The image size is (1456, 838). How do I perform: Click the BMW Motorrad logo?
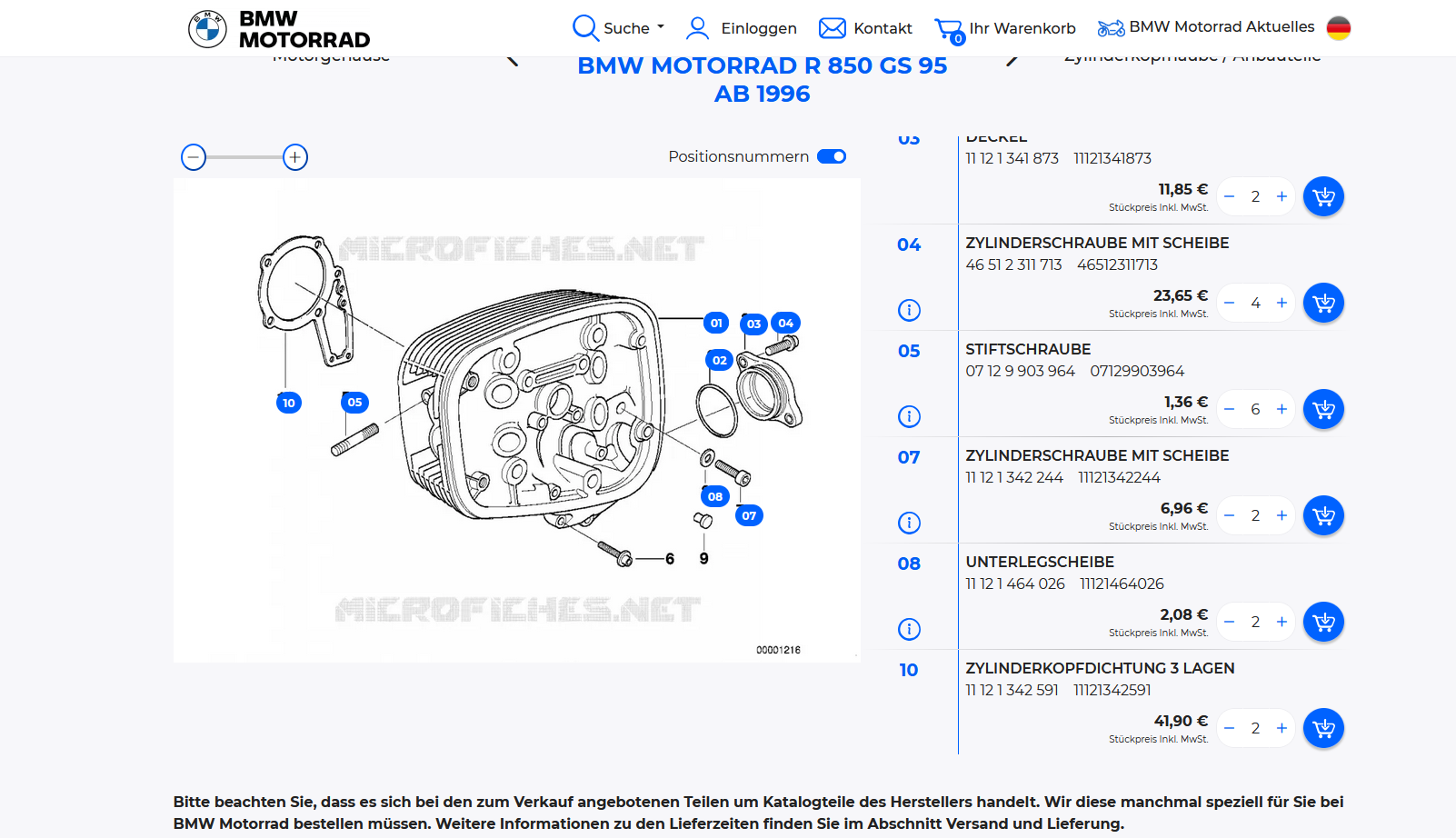(x=278, y=29)
